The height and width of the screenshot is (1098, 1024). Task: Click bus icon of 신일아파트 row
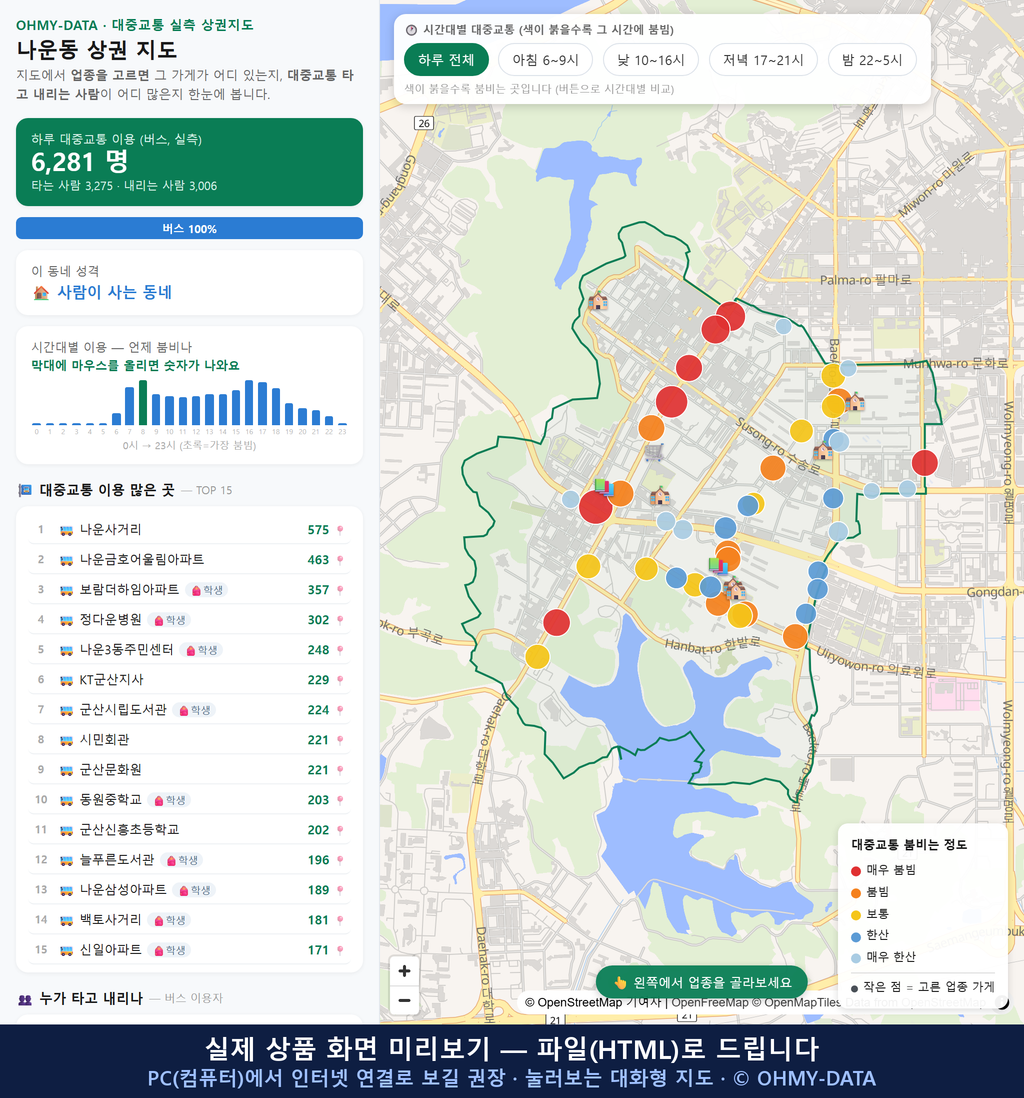click(x=67, y=951)
